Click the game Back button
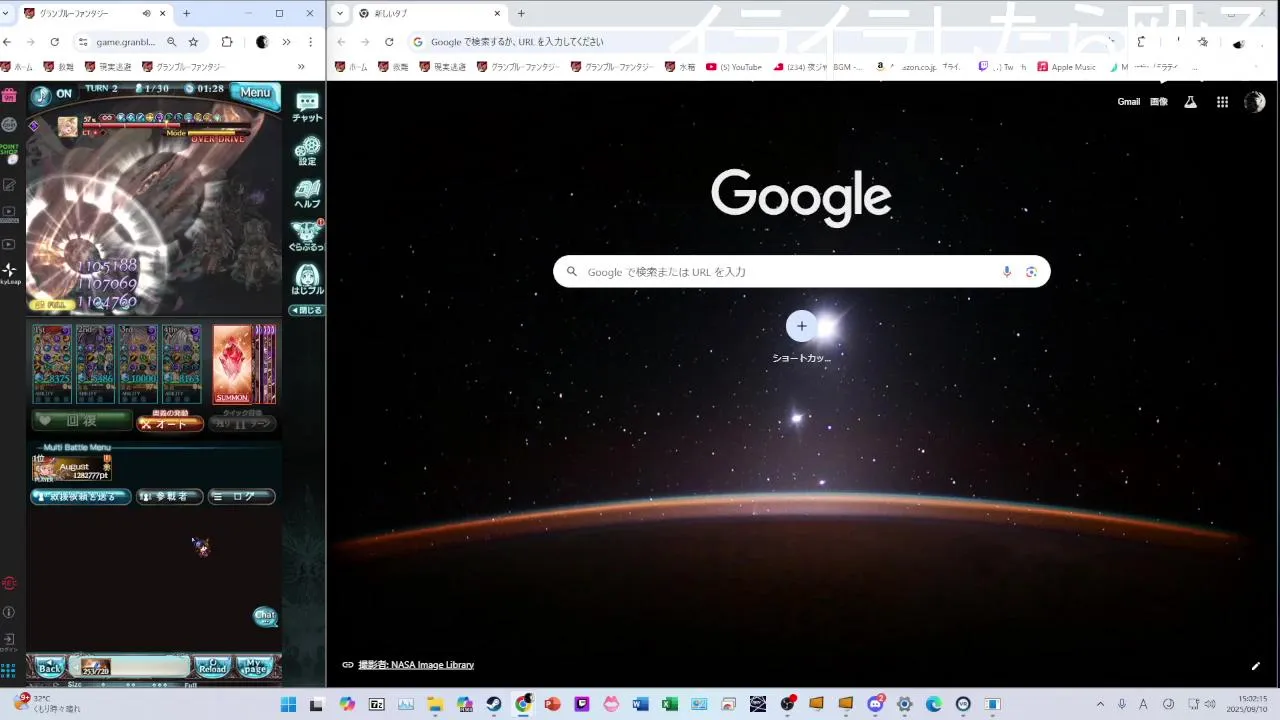This screenshot has height=720, width=1280. tap(49, 667)
